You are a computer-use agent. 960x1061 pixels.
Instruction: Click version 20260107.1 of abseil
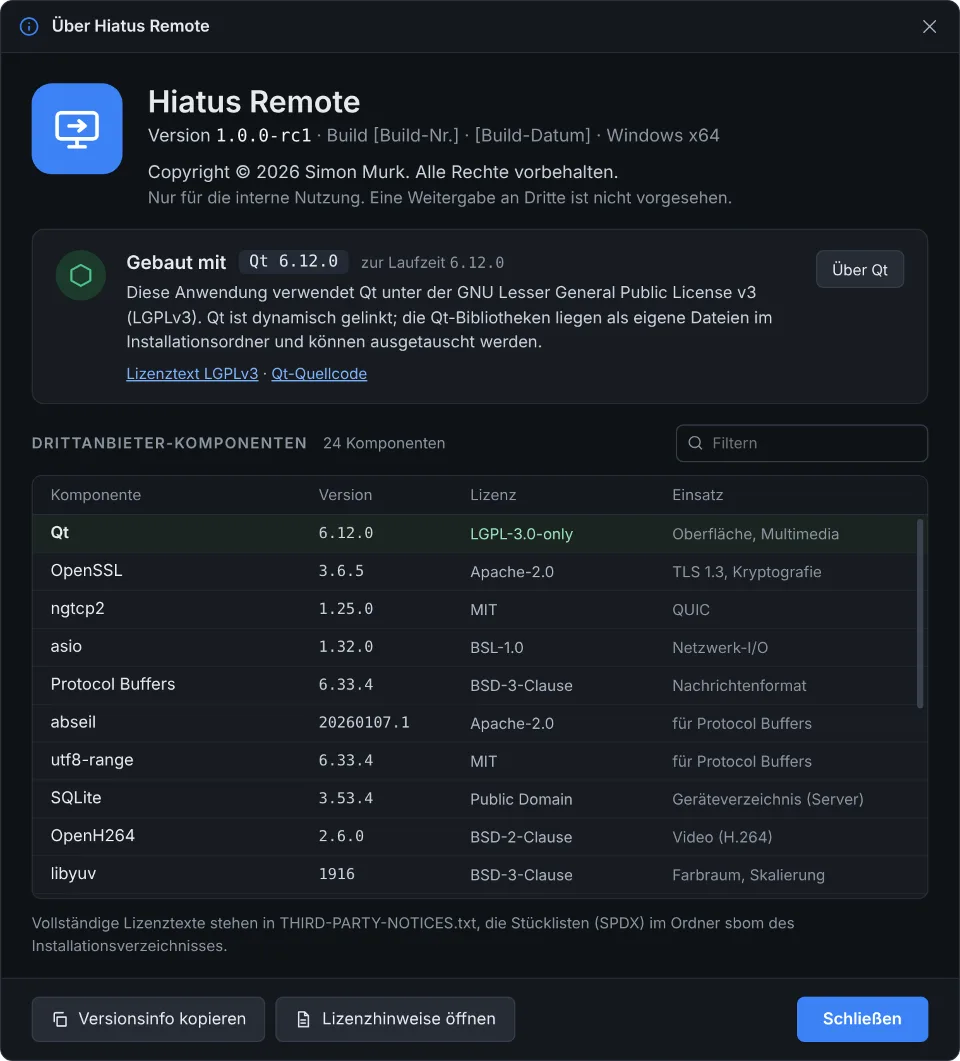[364, 723]
